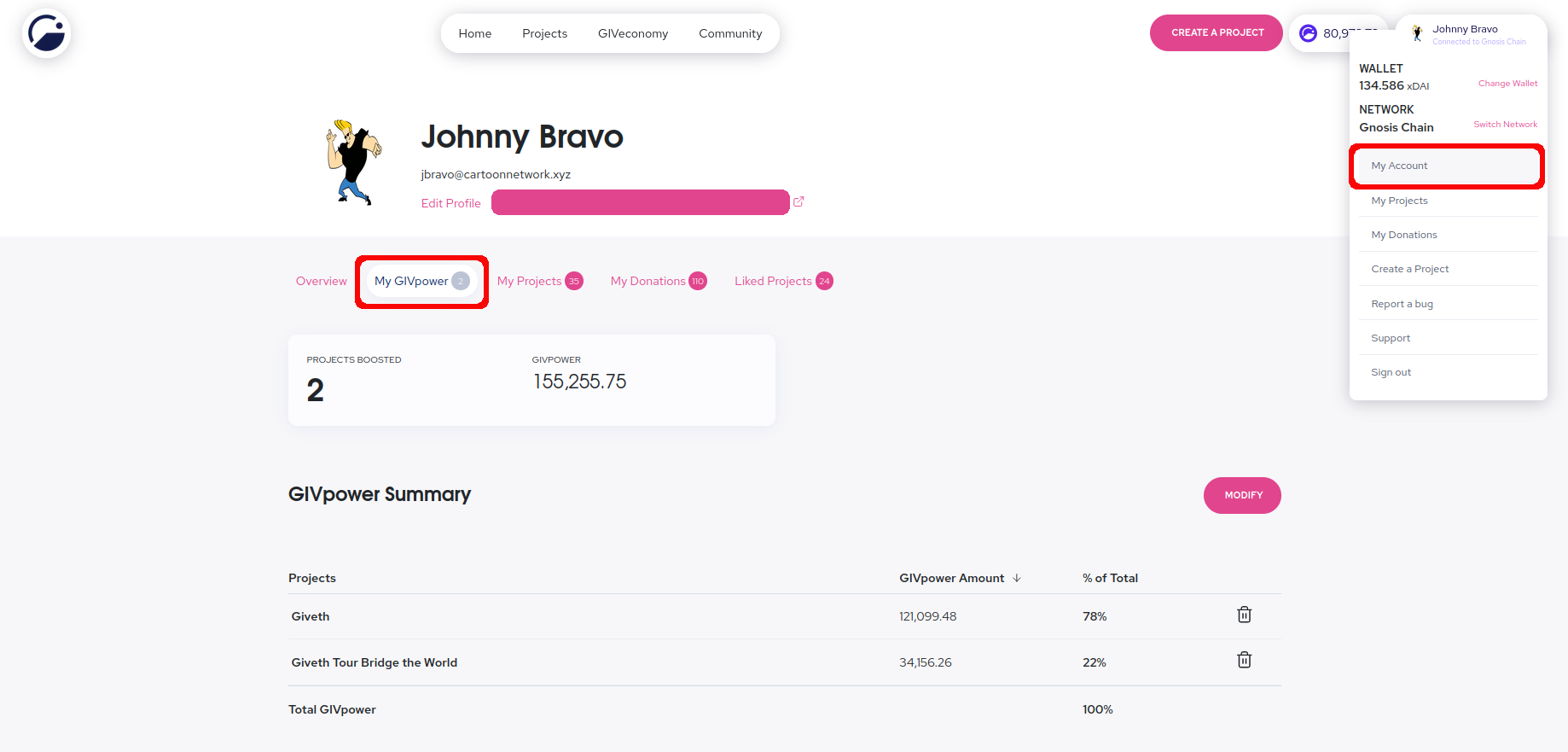Viewport: 1568px width, 752px height.
Task: Click the GIV token balance icon
Action: pos(1308,33)
